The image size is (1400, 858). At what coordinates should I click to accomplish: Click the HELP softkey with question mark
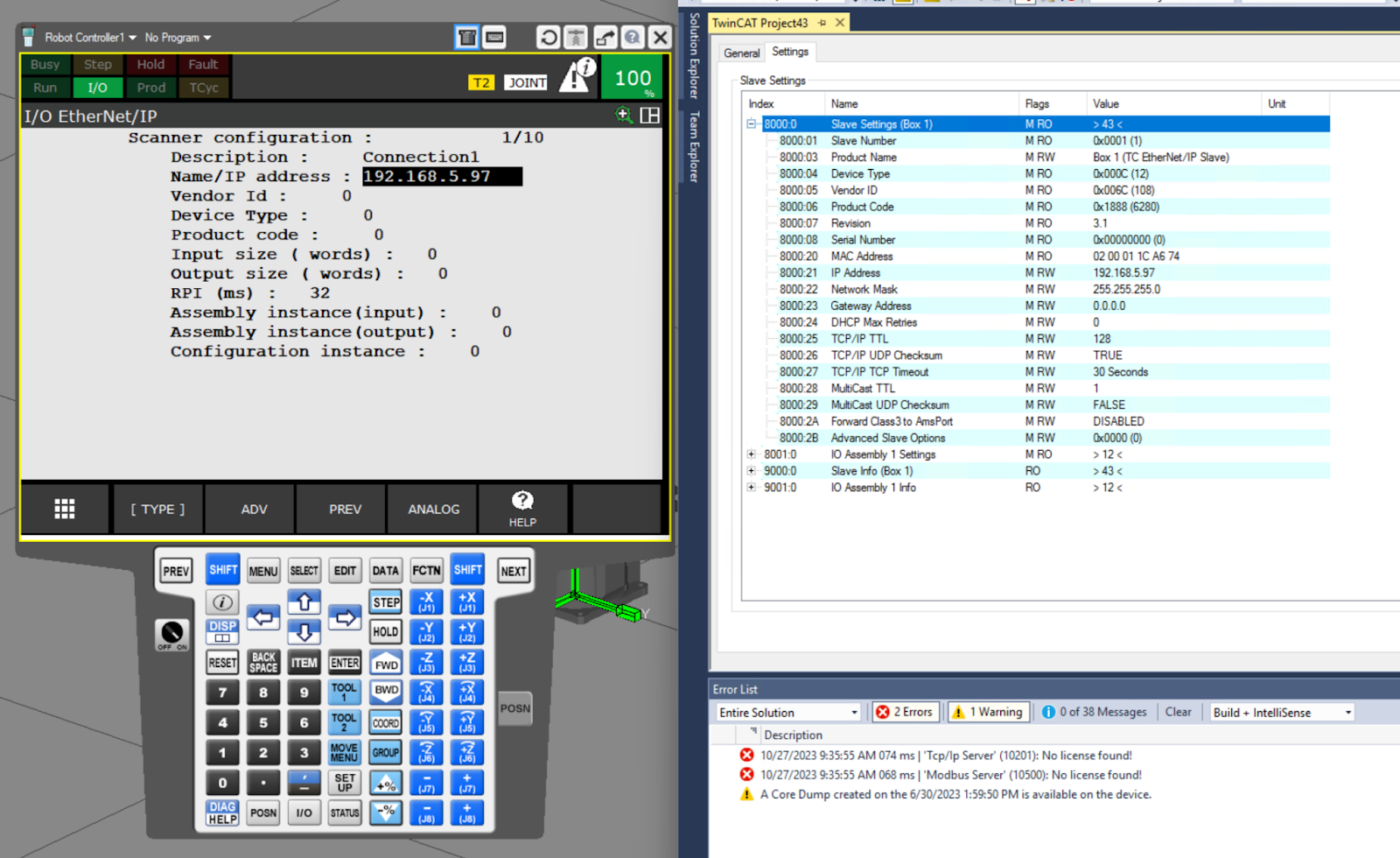[522, 509]
